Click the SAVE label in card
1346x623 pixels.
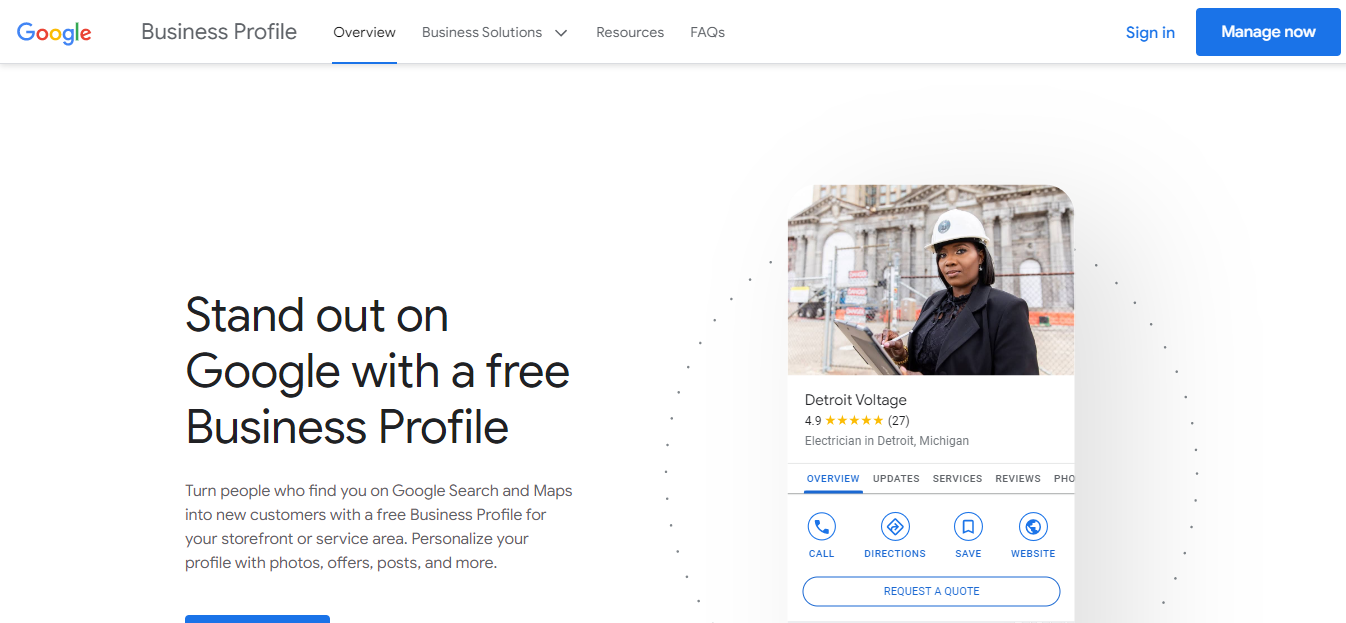pyautogui.click(x=968, y=554)
